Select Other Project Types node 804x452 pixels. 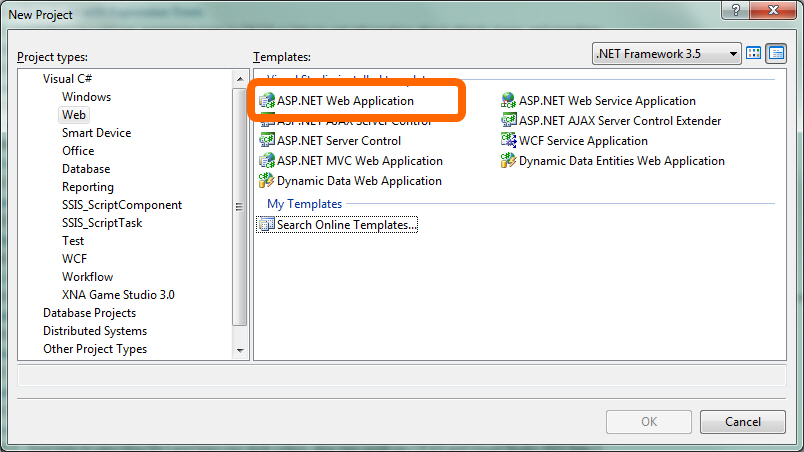point(95,348)
